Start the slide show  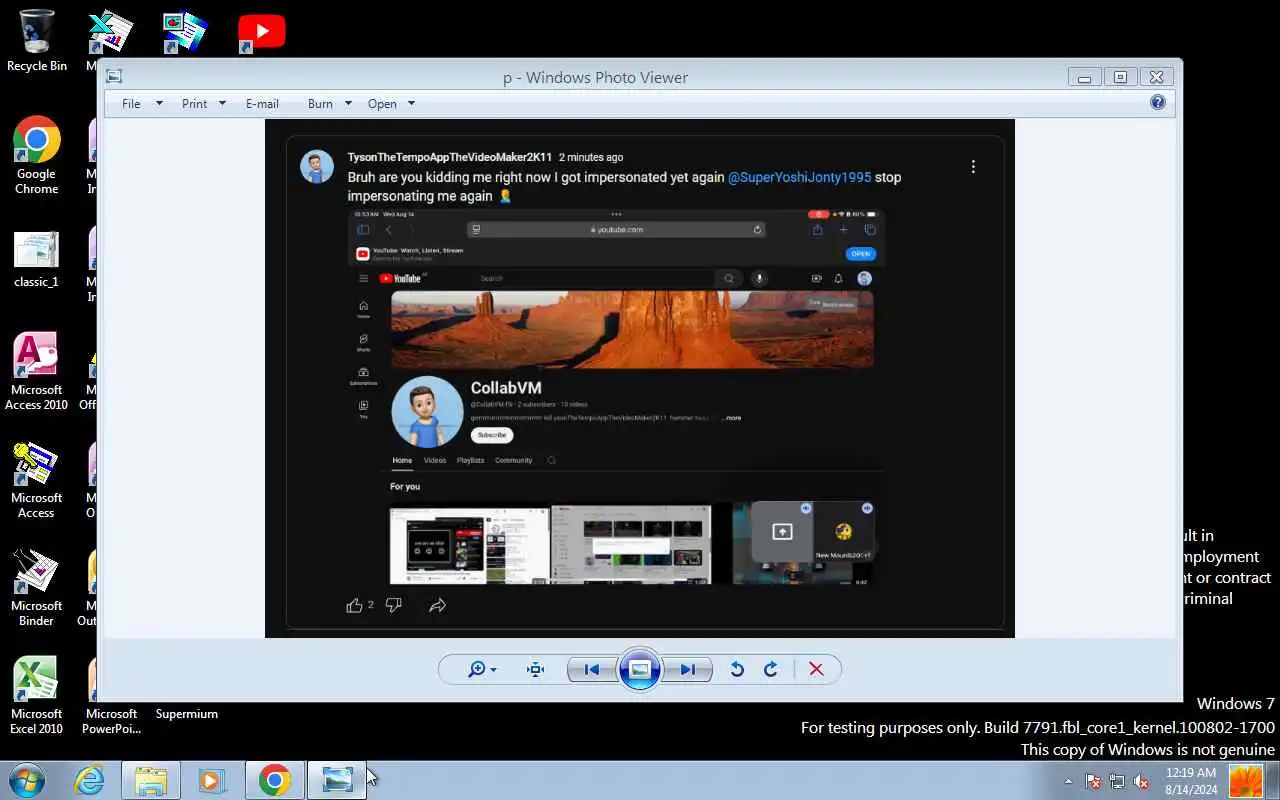[640, 669]
